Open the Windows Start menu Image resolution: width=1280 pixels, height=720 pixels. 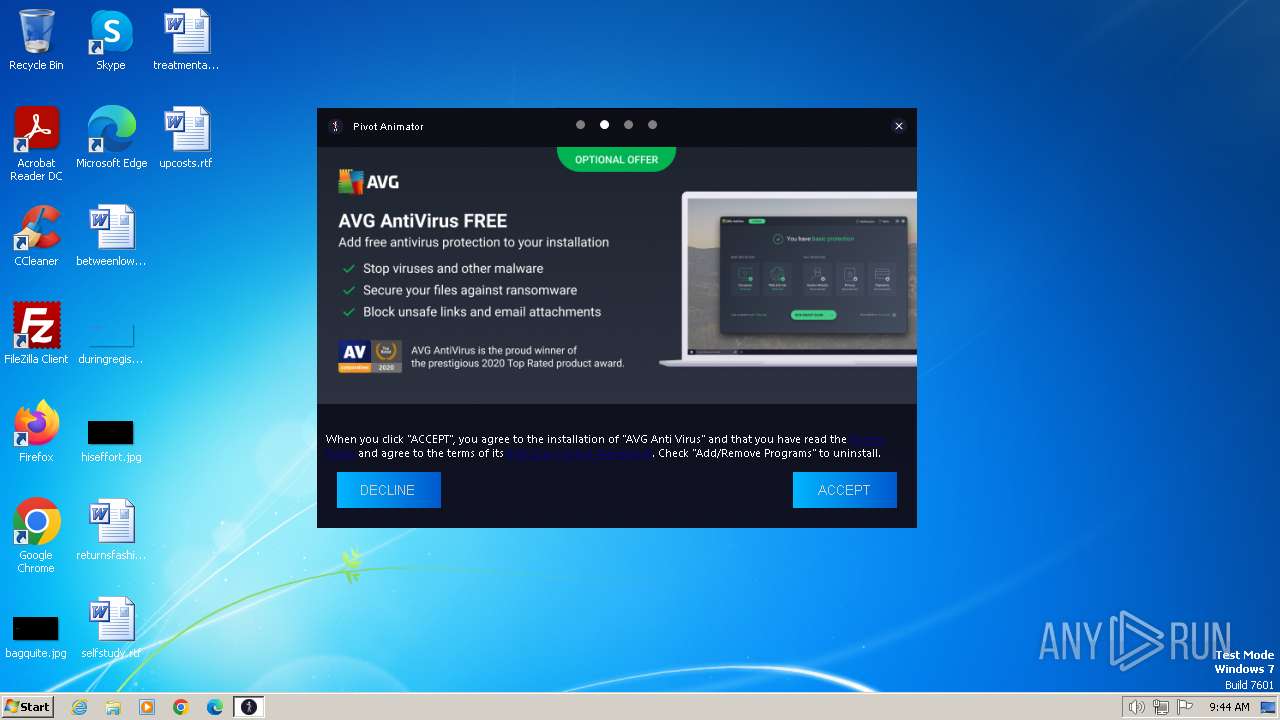pyautogui.click(x=28, y=707)
